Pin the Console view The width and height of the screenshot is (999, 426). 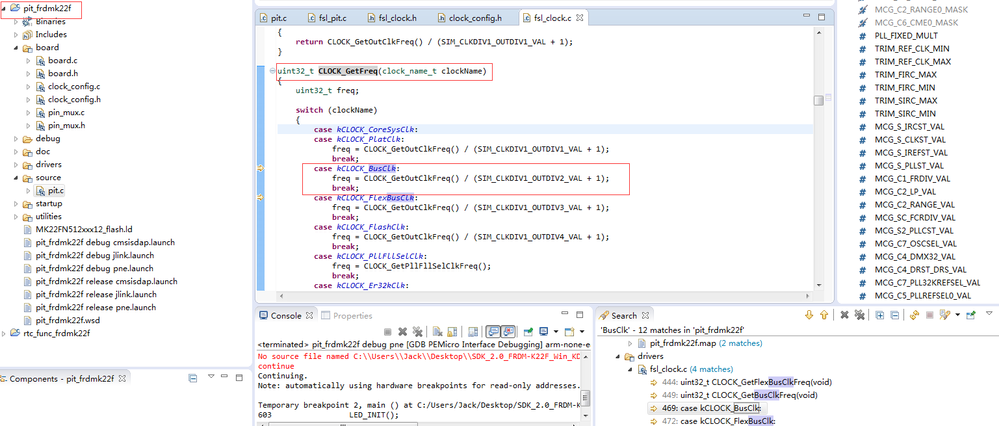point(528,332)
